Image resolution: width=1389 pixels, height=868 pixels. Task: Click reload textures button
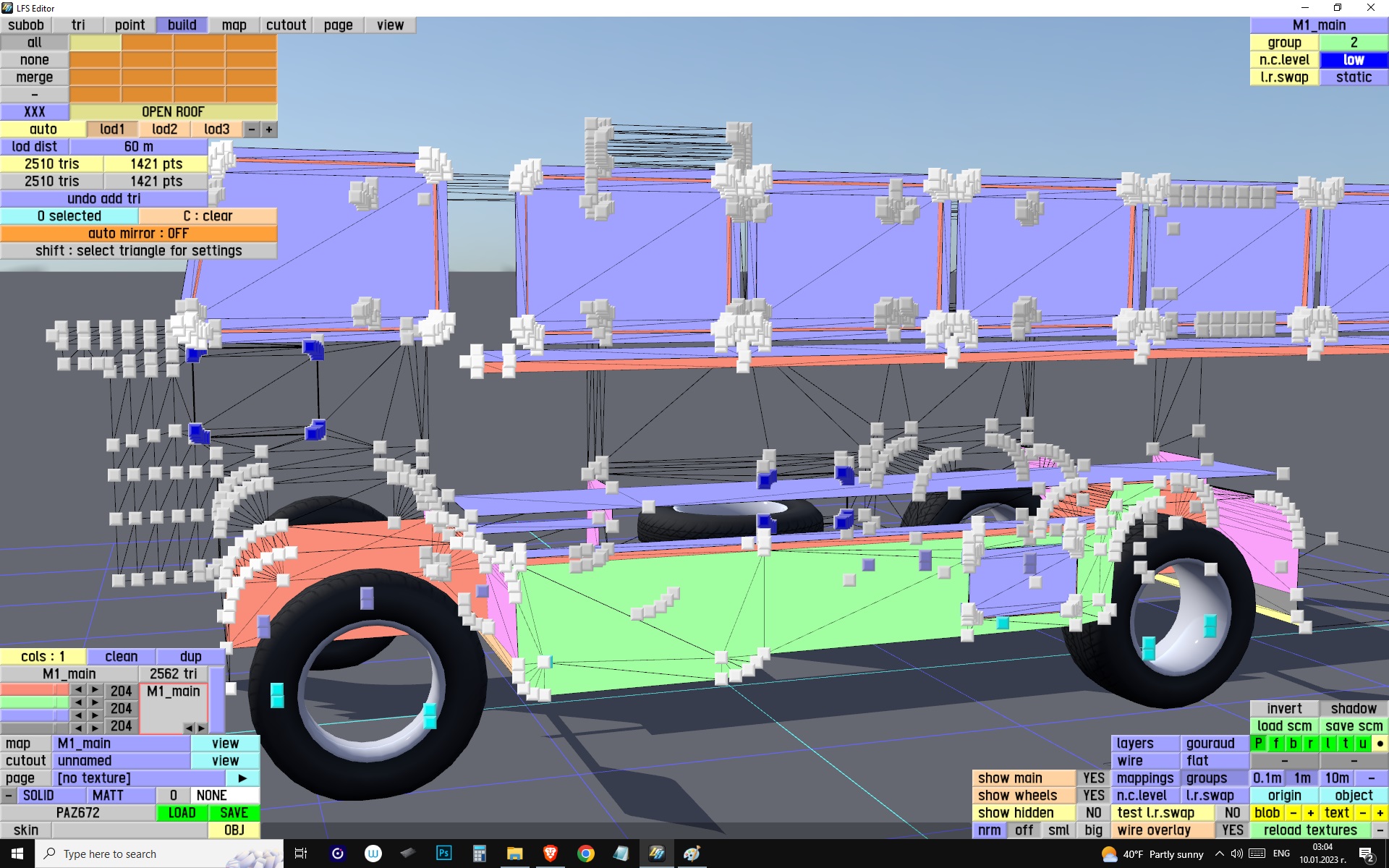tap(1309, 830)
